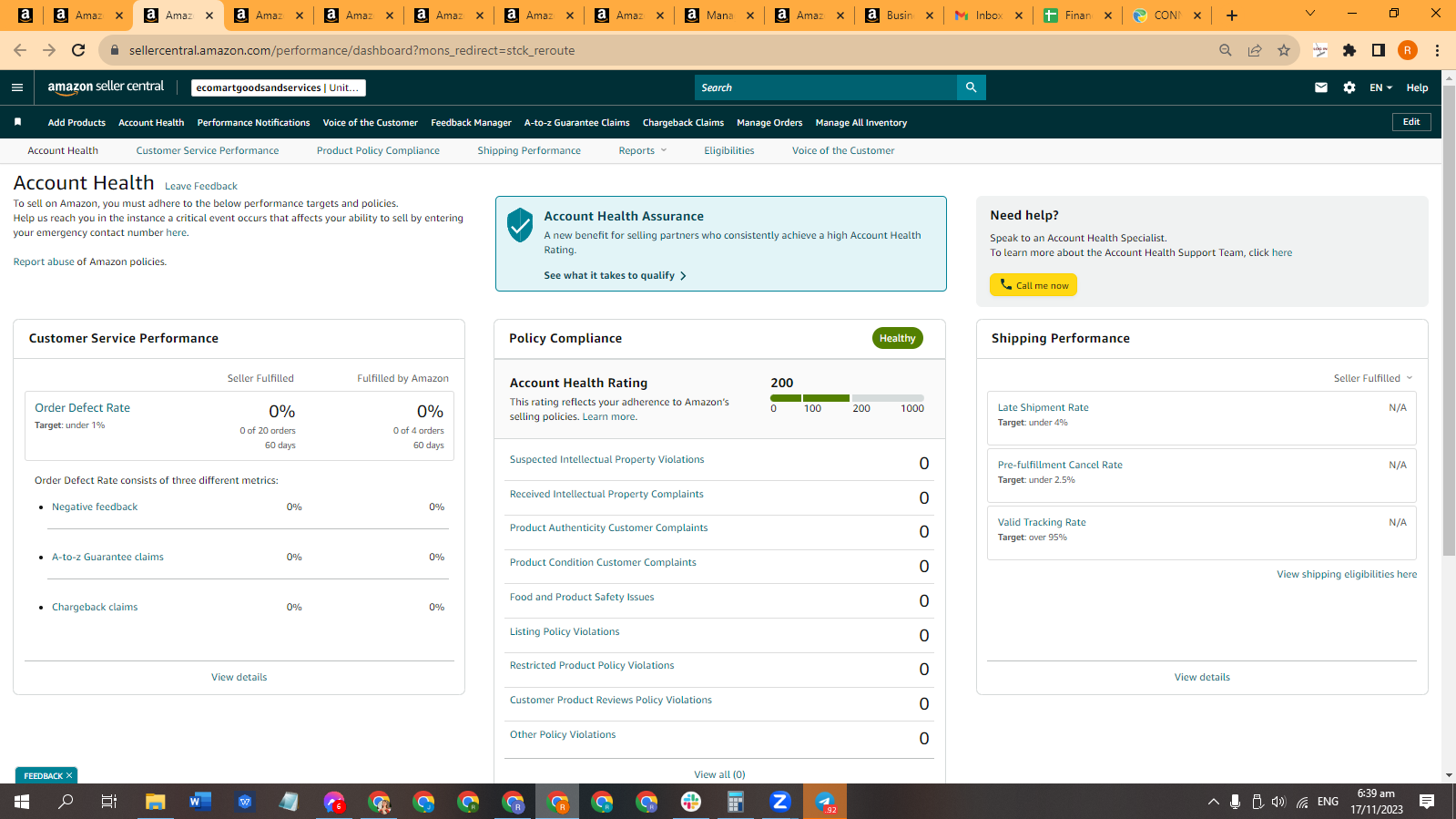Click the share page icon in address bar
Screen dimensions: 1456x819
coord(1255,50)
